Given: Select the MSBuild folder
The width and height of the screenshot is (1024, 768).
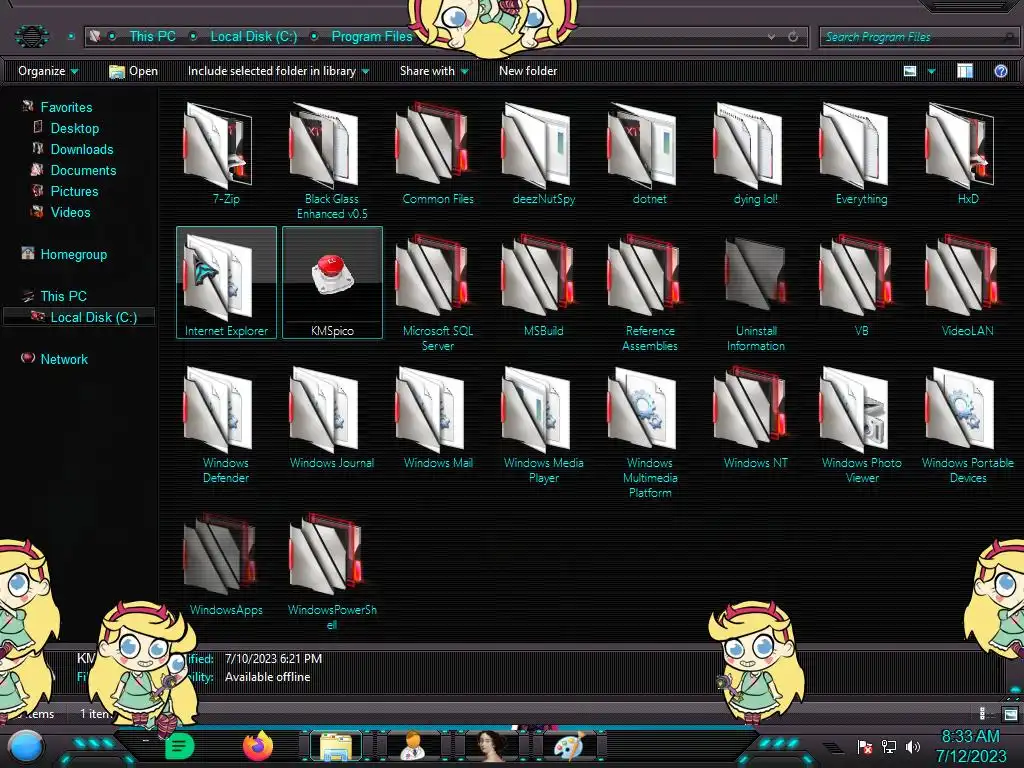Looking at the screenshot, I should (x=543, y=285).
